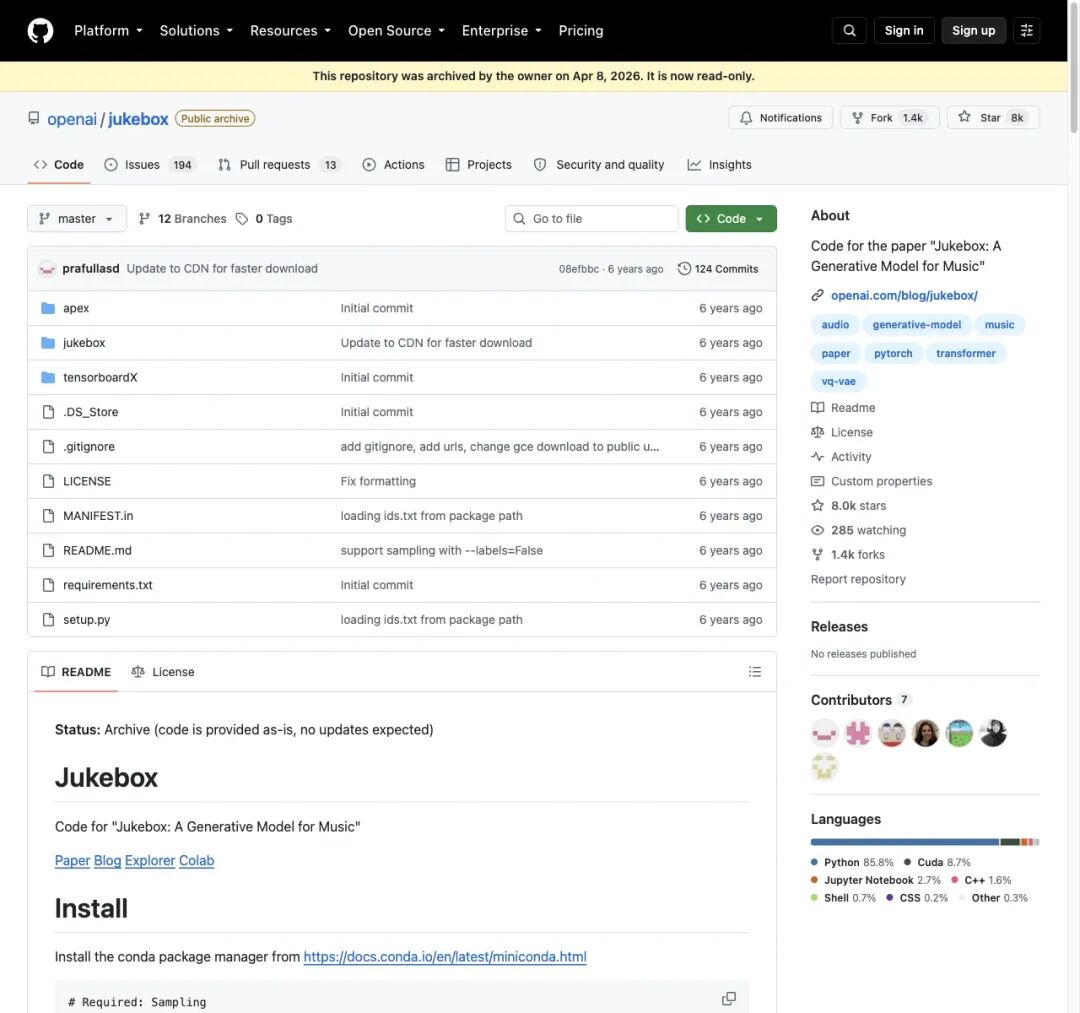Open the green Code dropdown button
Image resolution: width=1080 pixels, height=1013 pixels.
731,218
